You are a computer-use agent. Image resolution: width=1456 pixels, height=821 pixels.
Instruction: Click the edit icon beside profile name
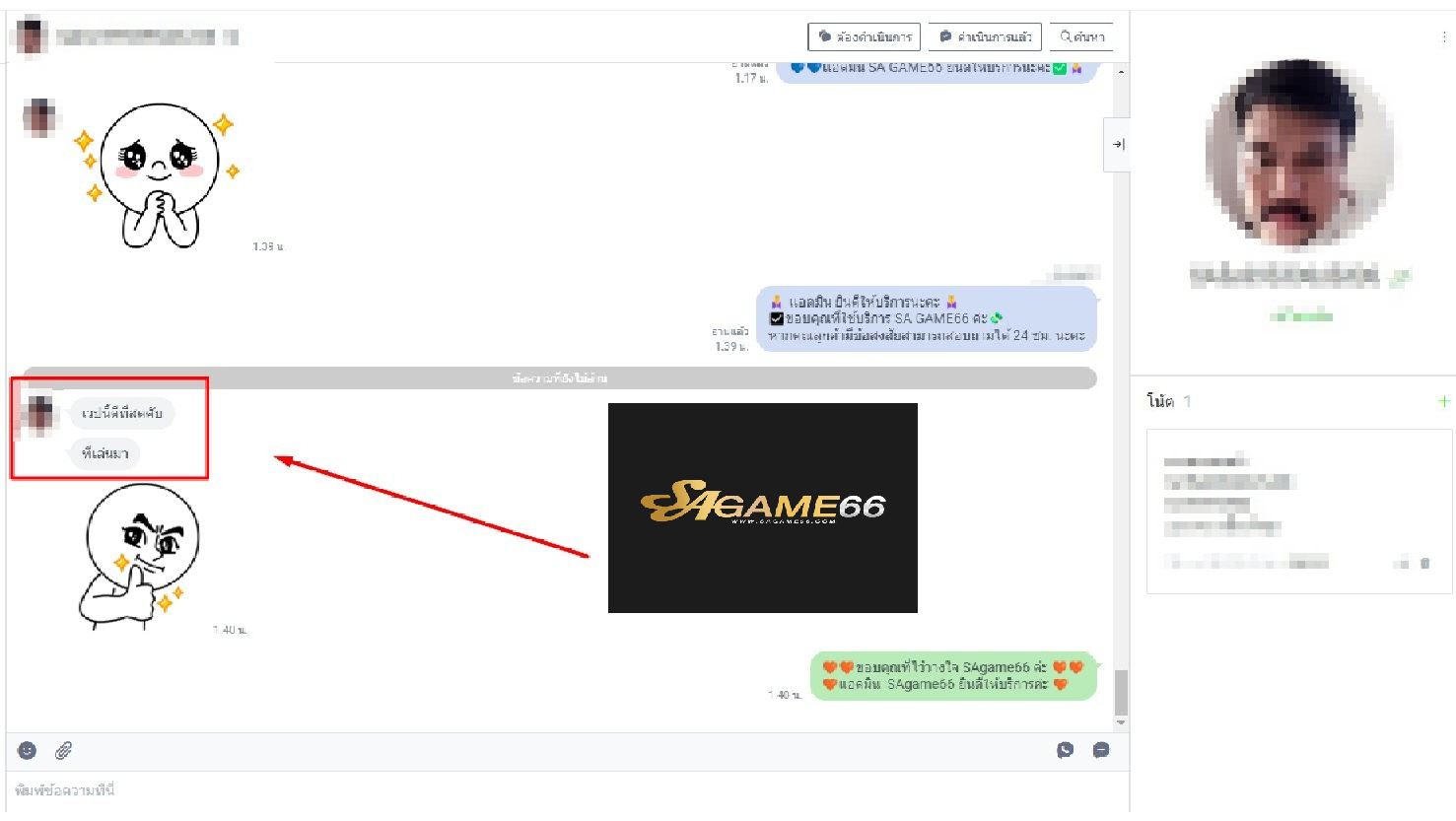click(1399, 278)
